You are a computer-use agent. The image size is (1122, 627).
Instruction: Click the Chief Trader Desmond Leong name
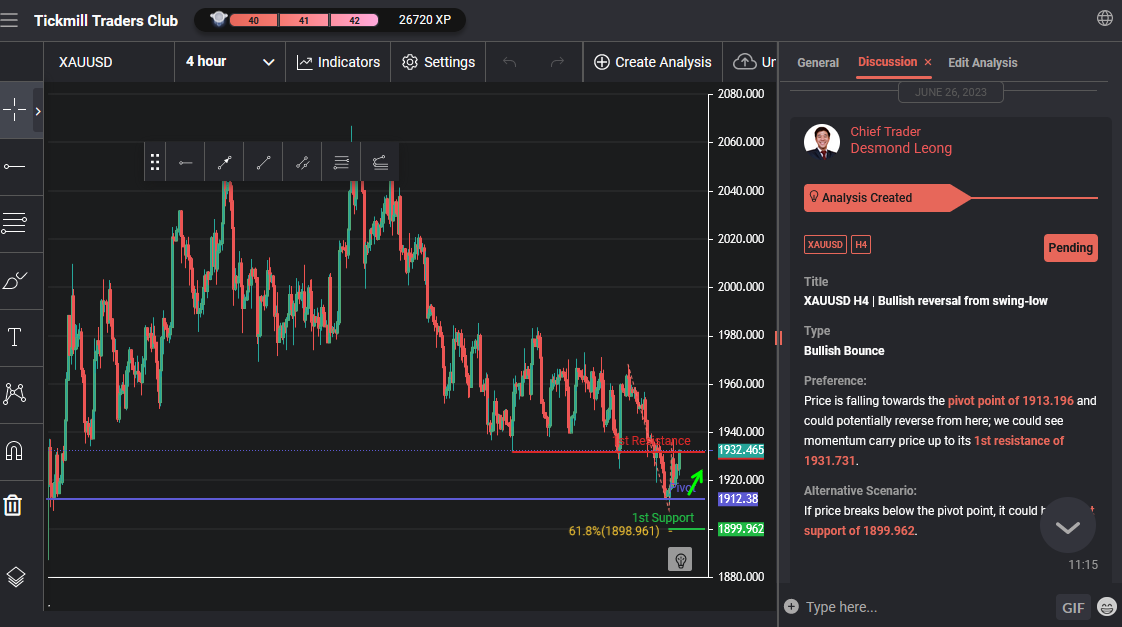point(901,140)
